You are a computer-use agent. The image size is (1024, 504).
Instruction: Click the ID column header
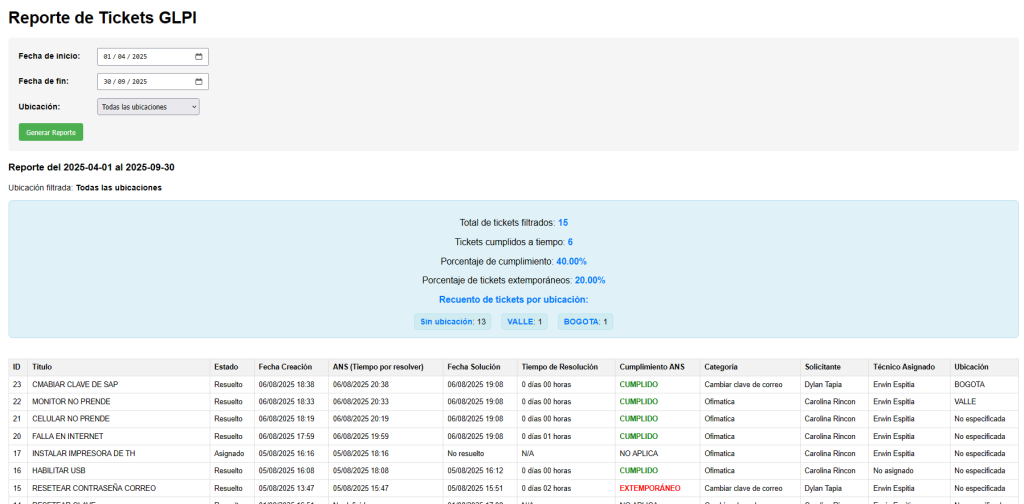coord(18,367)
